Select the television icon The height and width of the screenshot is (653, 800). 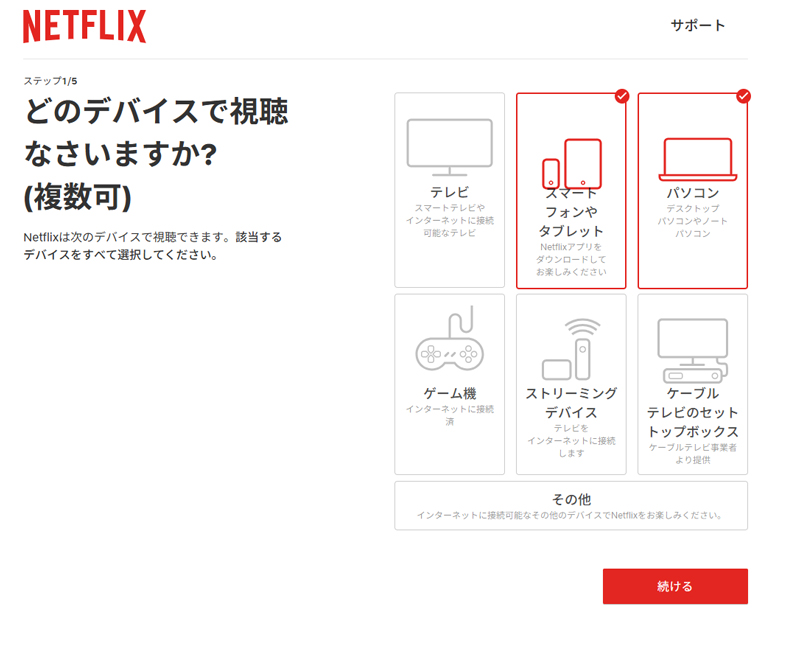449,147
